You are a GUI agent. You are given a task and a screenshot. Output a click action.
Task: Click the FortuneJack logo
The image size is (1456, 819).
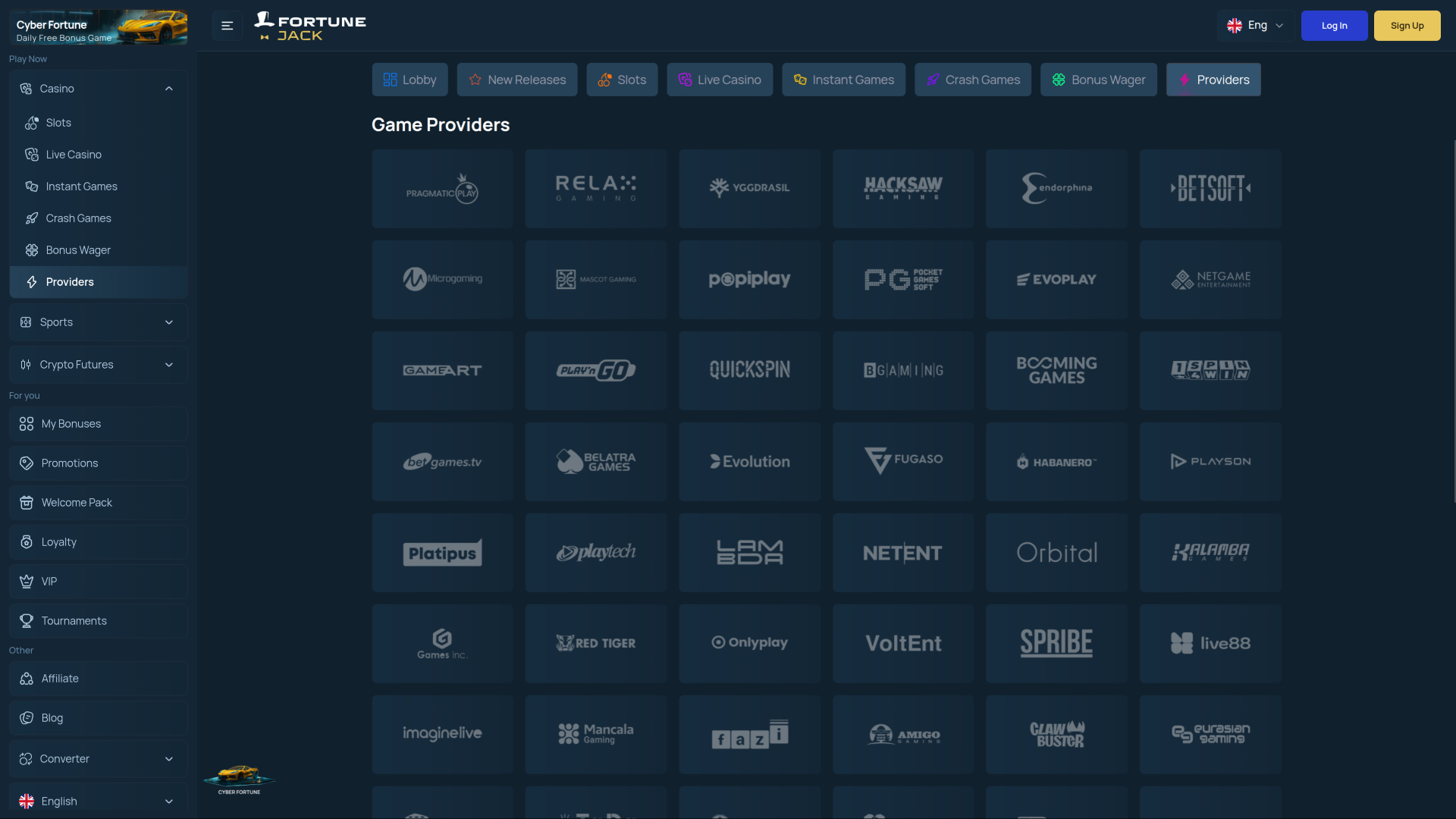click(x=310, y=27)
